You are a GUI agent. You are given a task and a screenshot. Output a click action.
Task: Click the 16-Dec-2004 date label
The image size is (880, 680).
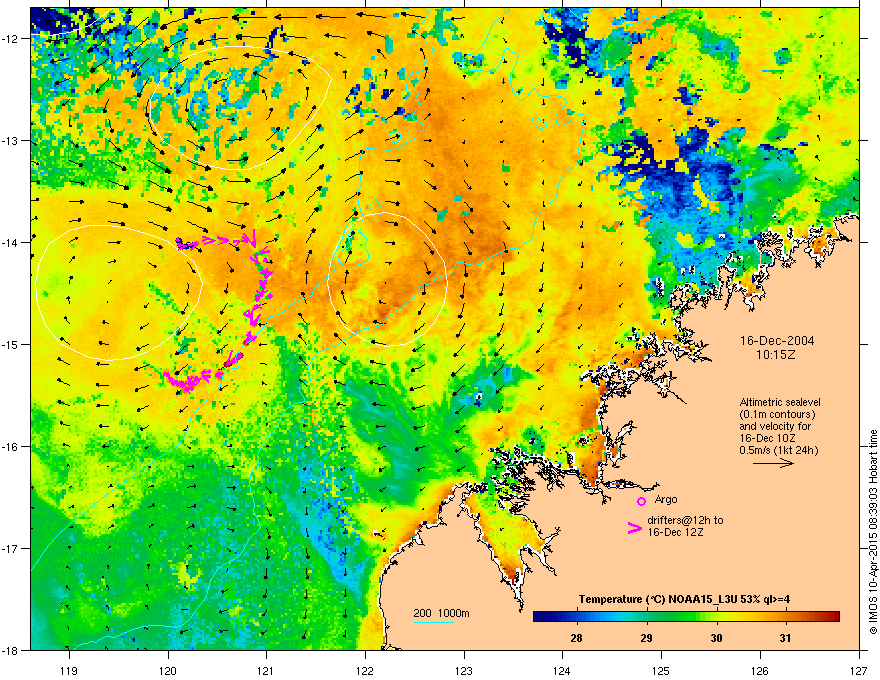coord(777,341)
